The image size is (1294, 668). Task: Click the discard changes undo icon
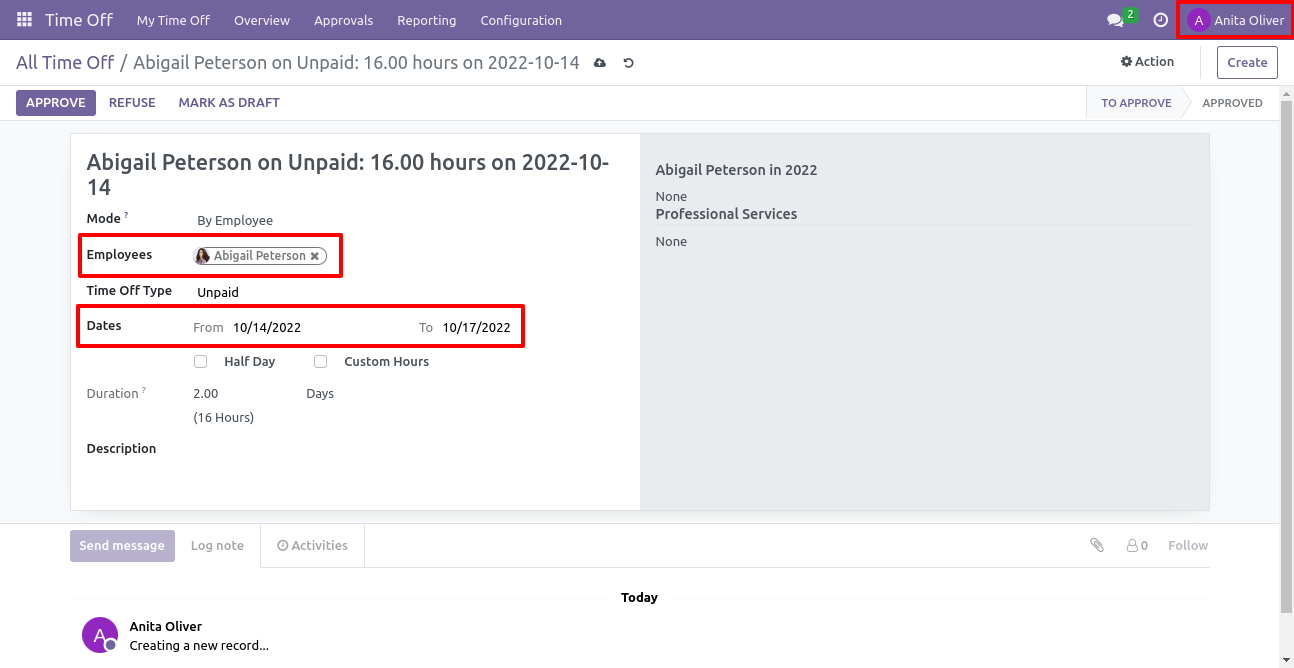[629, 63]
